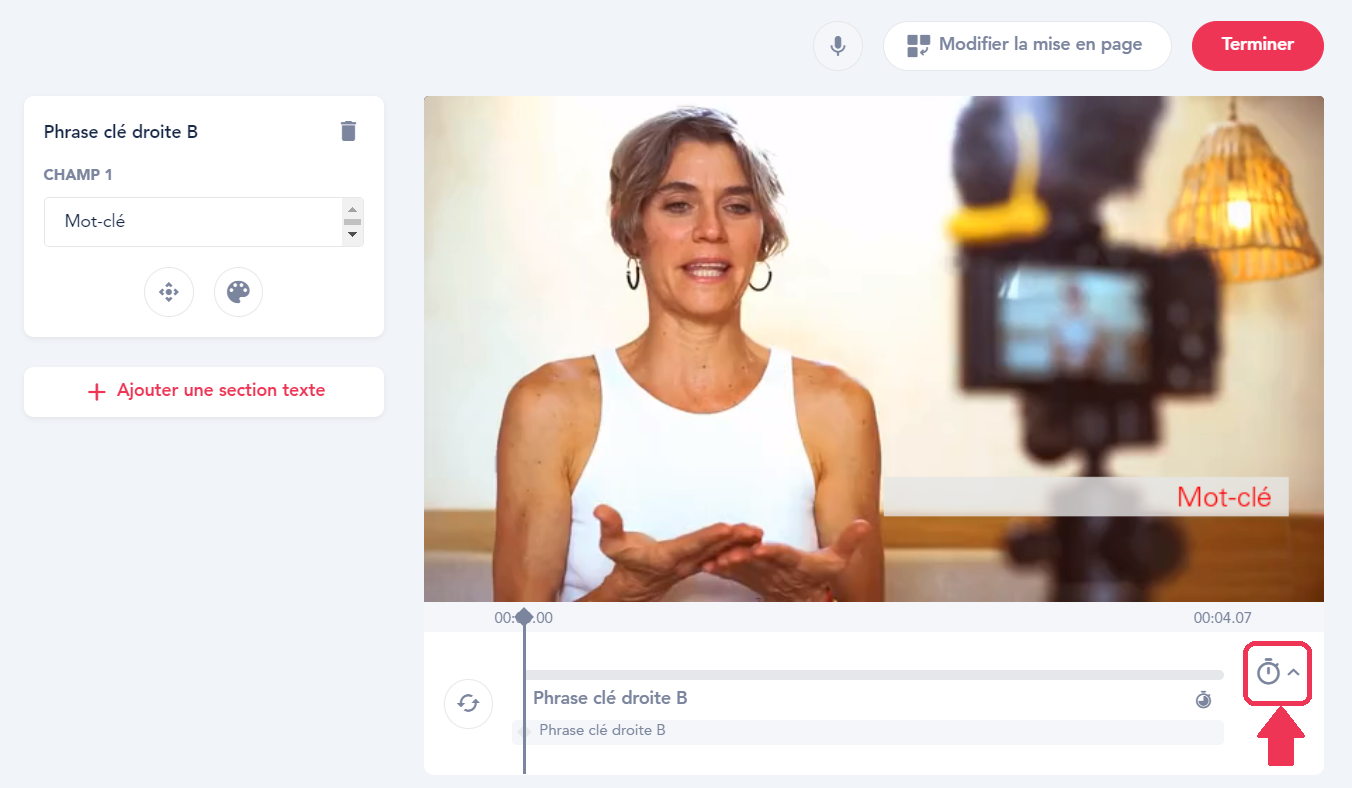Click the small timer icon on the track
The image size is (1352, 788).
(x=1203, y=699)
